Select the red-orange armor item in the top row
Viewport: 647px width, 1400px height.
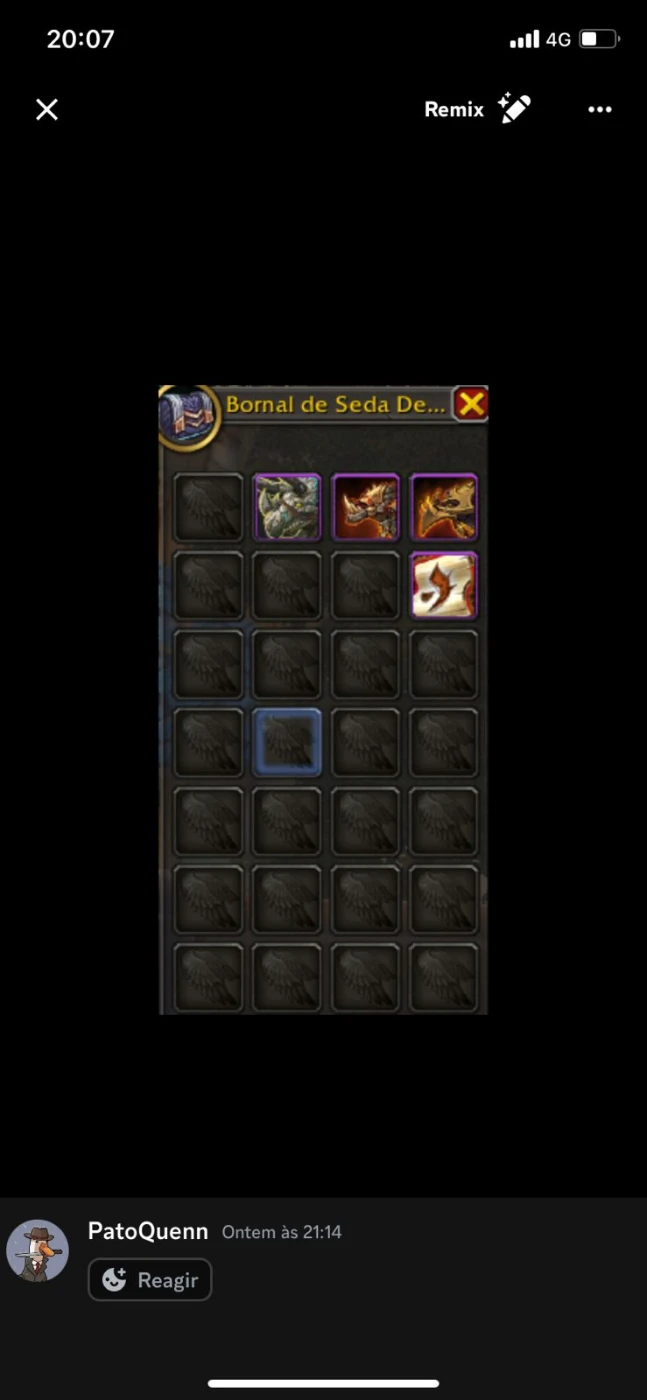pos(365,507)
